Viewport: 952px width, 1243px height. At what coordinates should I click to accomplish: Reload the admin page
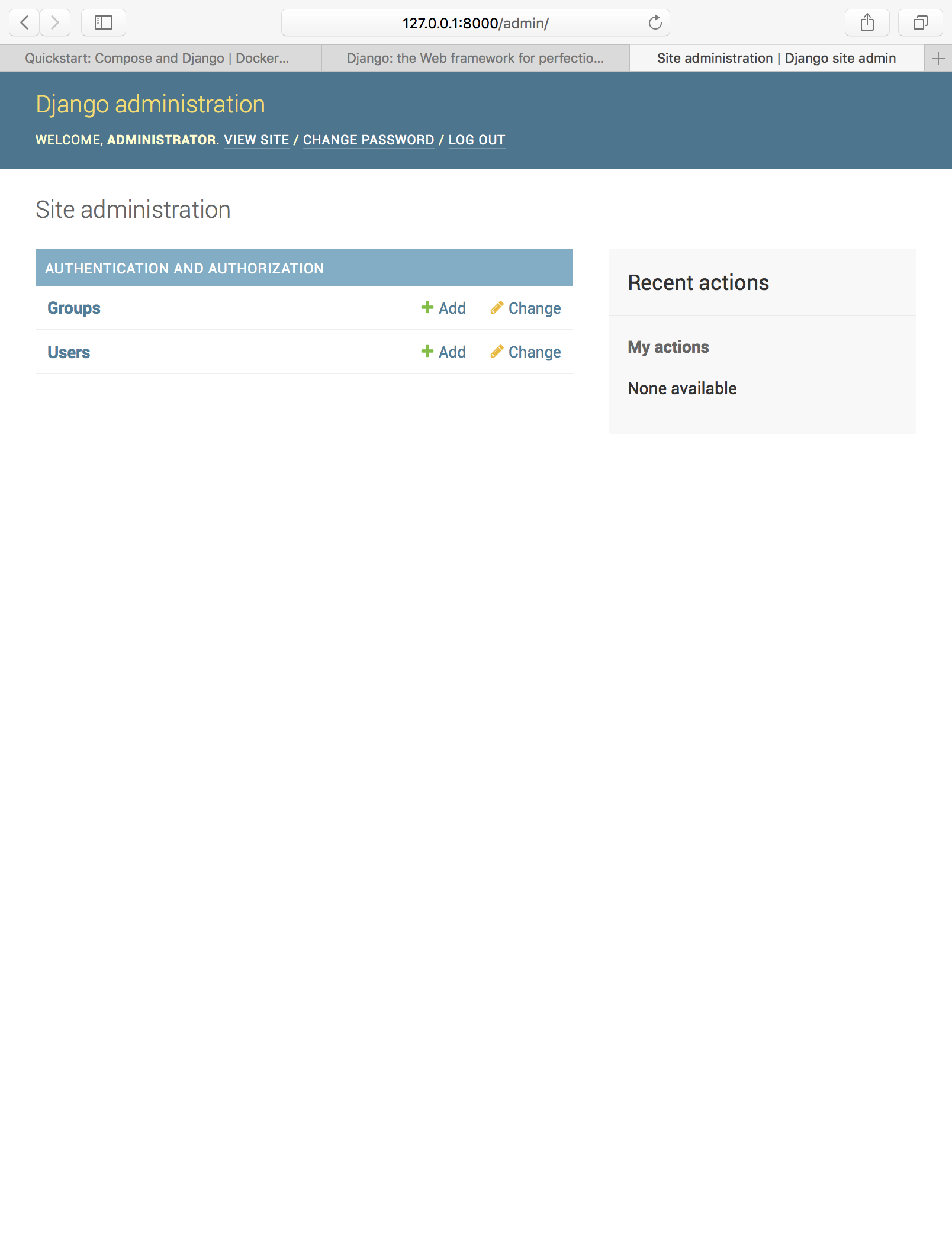(x=655, y=23)
